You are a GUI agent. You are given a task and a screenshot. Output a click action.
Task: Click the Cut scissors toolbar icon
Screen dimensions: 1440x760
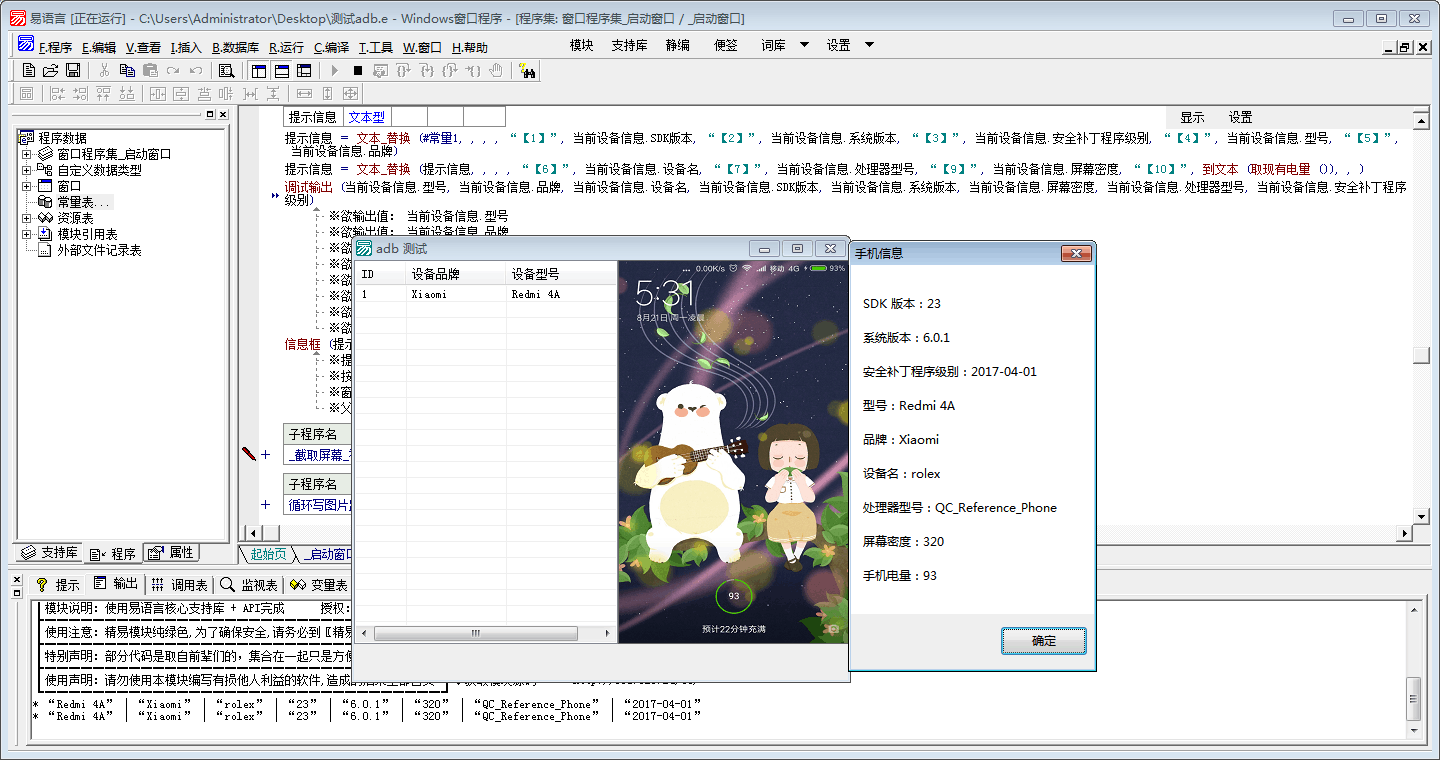pyautogui.click(x=104, y=70)
